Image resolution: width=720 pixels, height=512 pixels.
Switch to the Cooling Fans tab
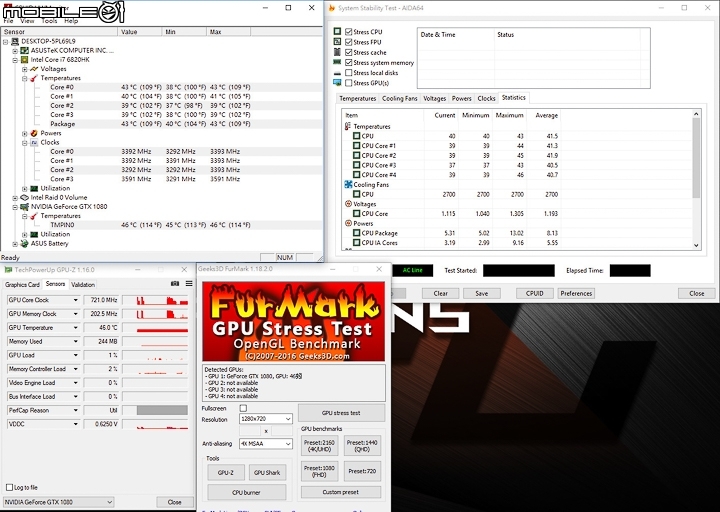pyautogui.click(x=399, y=98)
